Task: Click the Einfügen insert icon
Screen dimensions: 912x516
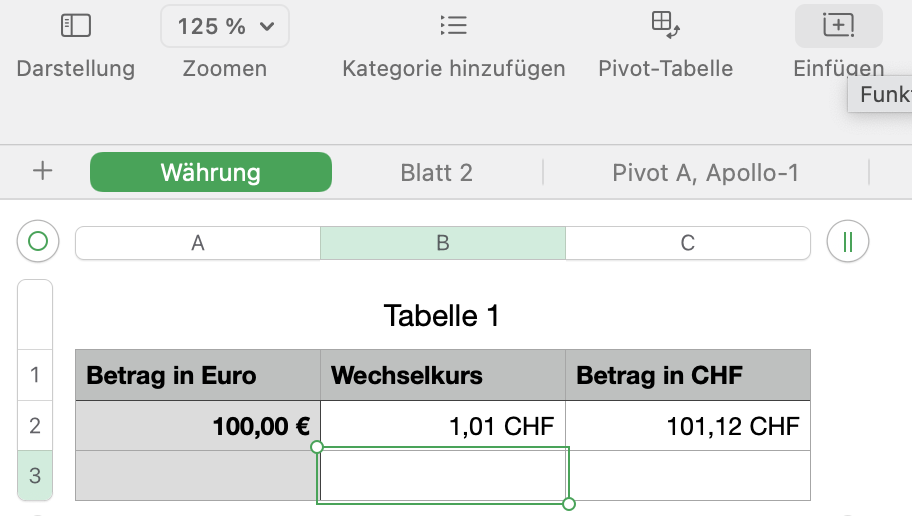Action: click(x=838, y=26)
